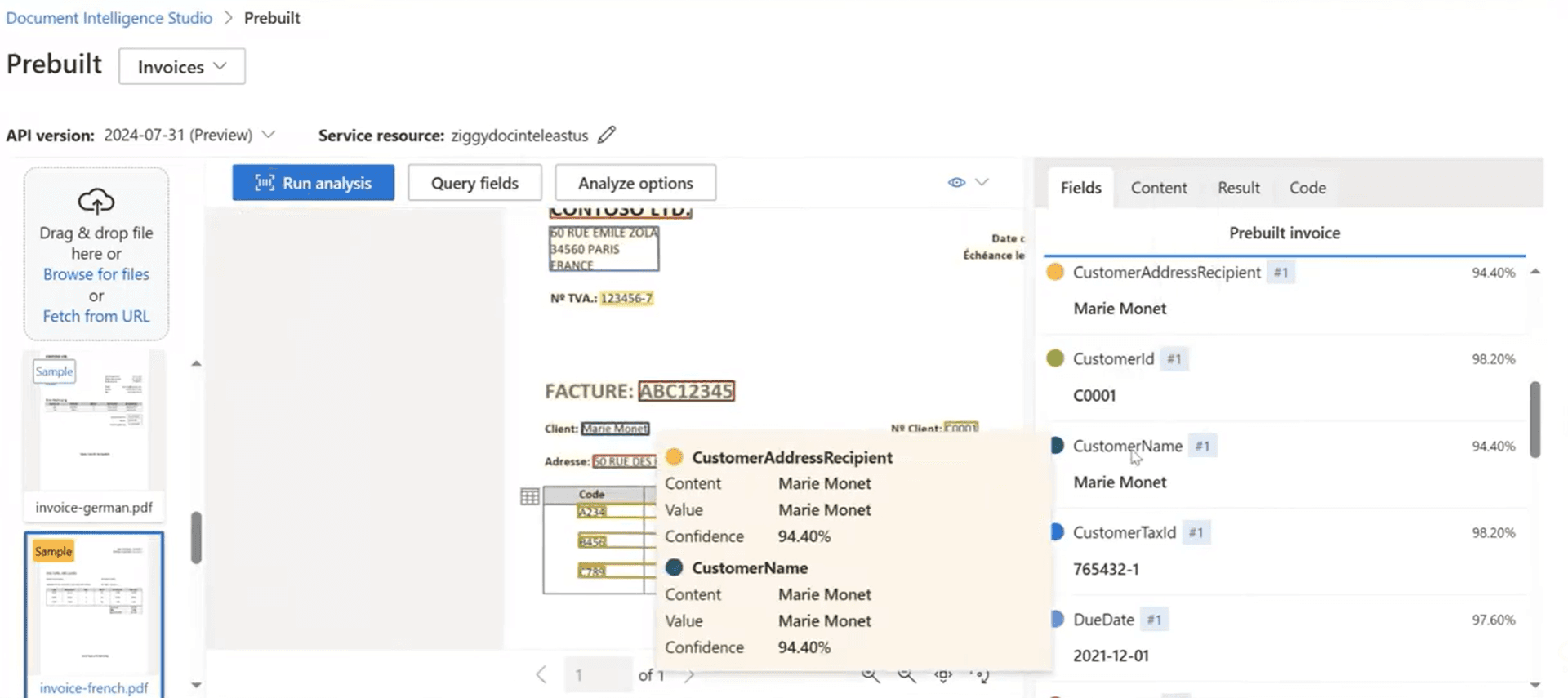Viewport: 1568px width, 698px height.
Task: Click table code cell B456
Action: coord(592,541)
